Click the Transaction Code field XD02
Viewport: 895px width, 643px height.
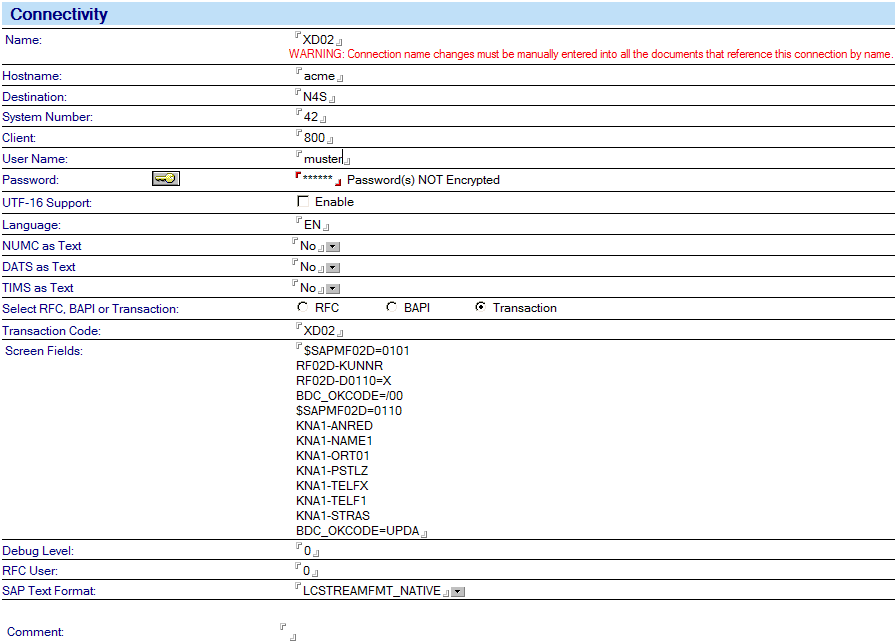320,330
